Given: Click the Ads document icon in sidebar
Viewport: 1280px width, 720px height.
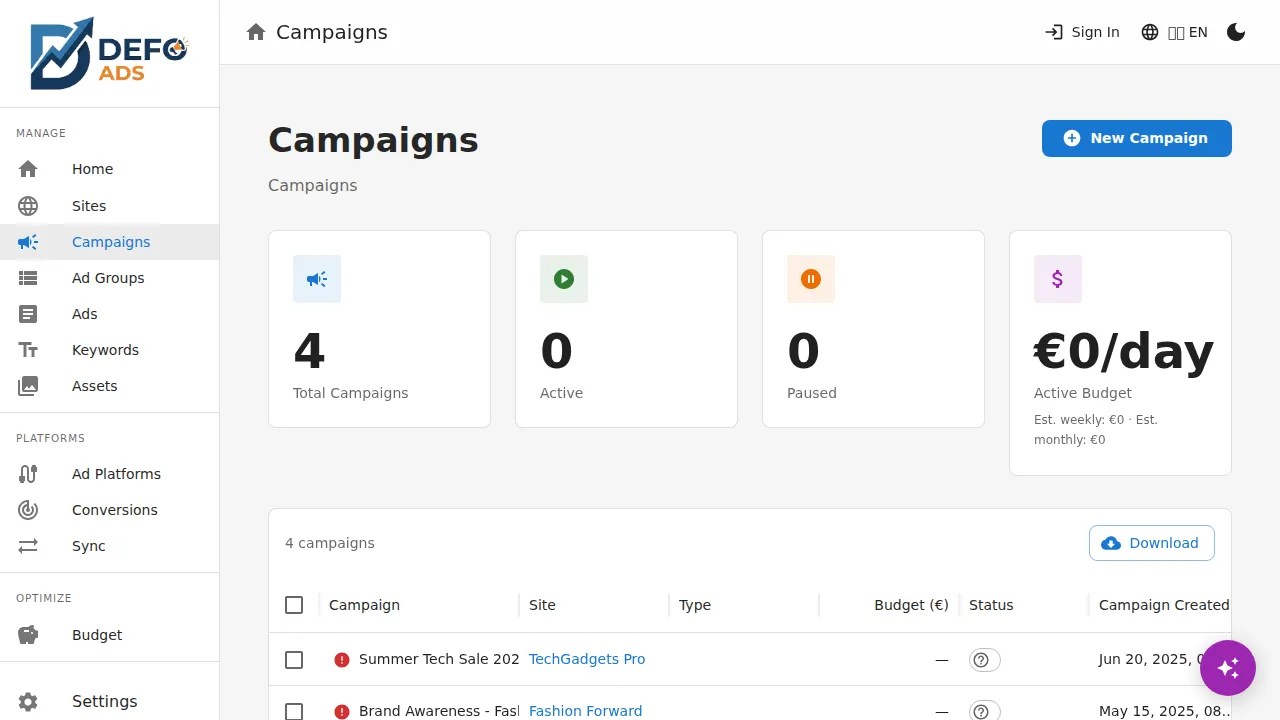Looking at the screenshot, I should click(x=28, y=314).
